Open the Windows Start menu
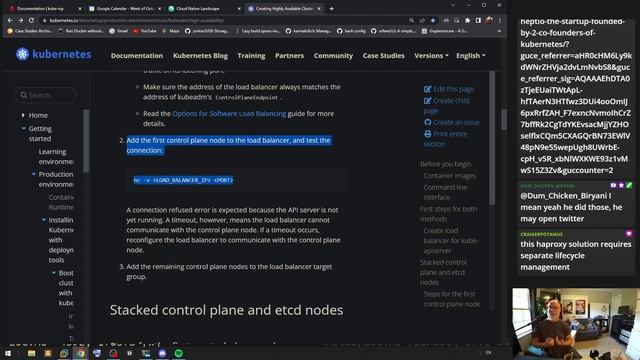The width and height of the screenshot is (640, 360). point(8,353)
